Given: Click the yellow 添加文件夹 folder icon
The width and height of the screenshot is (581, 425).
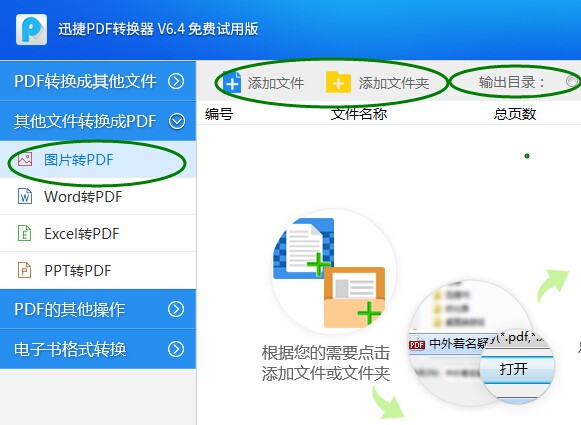Looking at the screenshot, I should coord(338,82).
